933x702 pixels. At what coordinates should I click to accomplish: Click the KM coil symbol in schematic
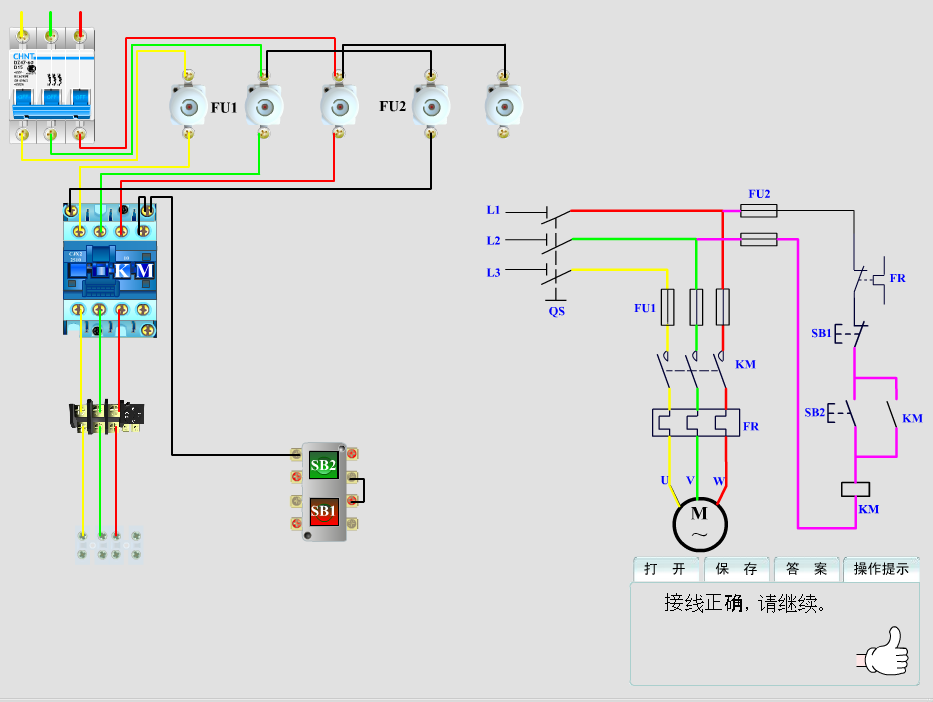pos(856,489)
